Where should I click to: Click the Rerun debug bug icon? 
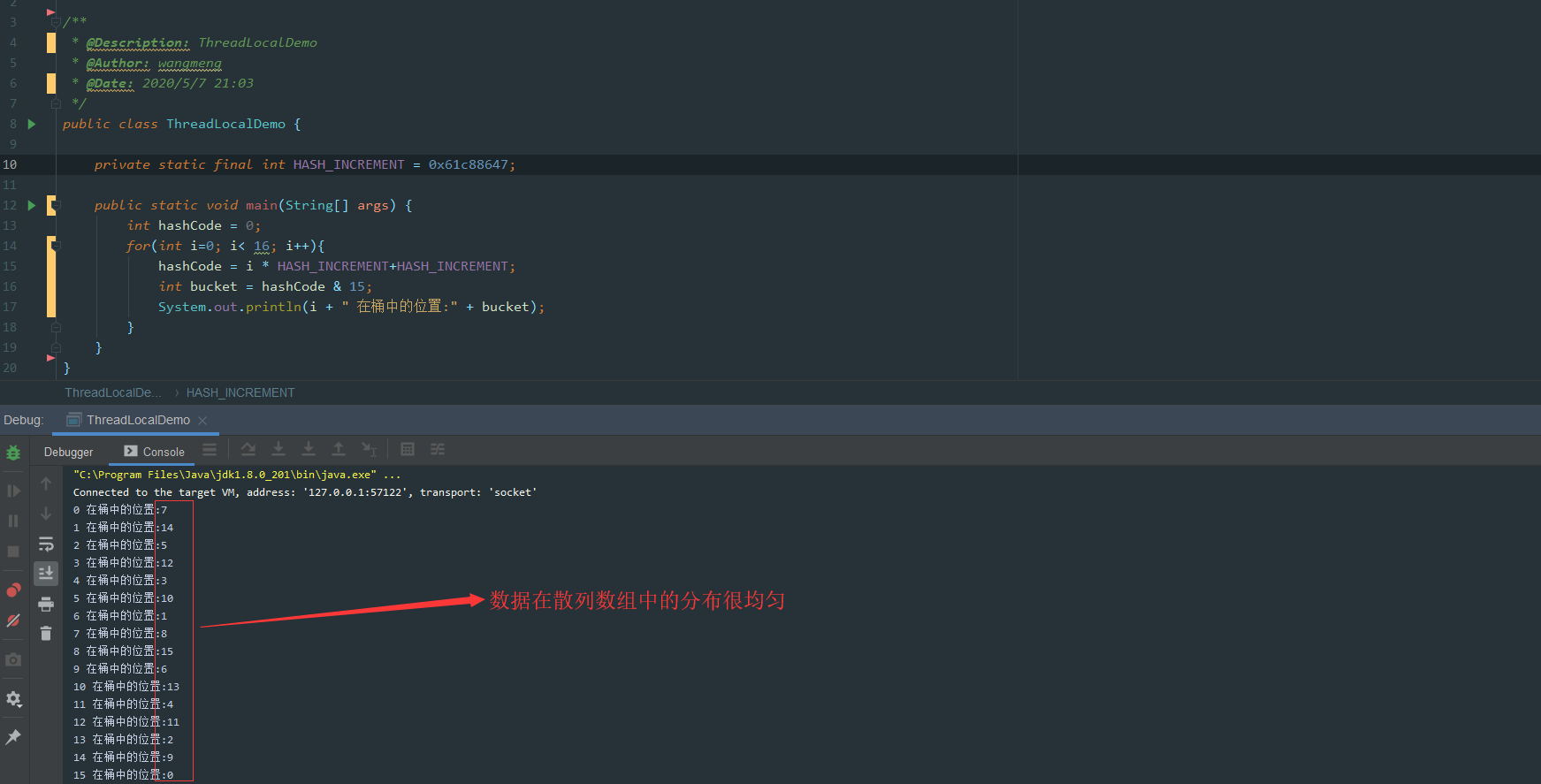13,453
